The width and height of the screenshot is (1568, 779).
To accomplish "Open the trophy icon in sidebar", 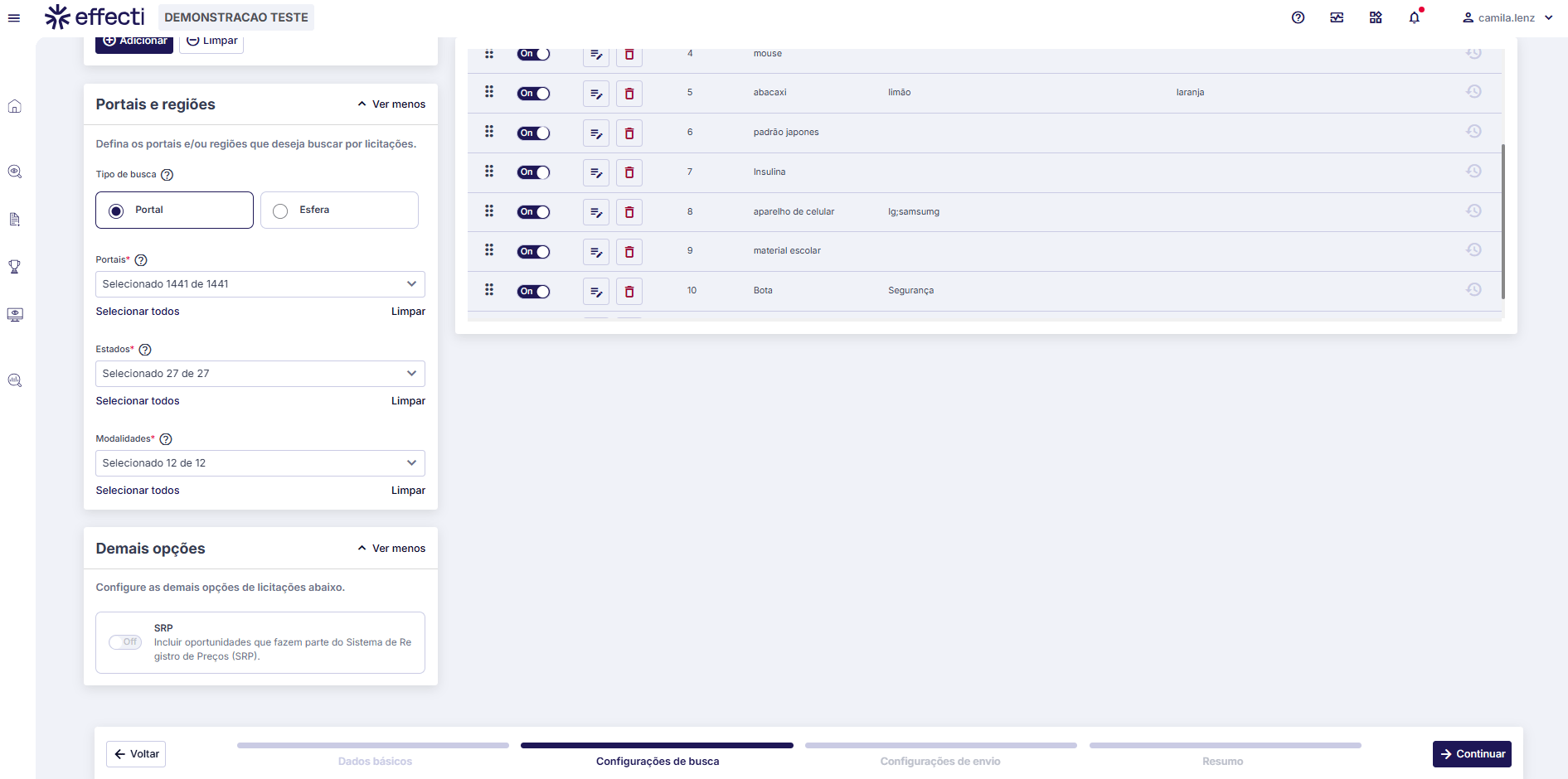I will [x=15, y=267].
